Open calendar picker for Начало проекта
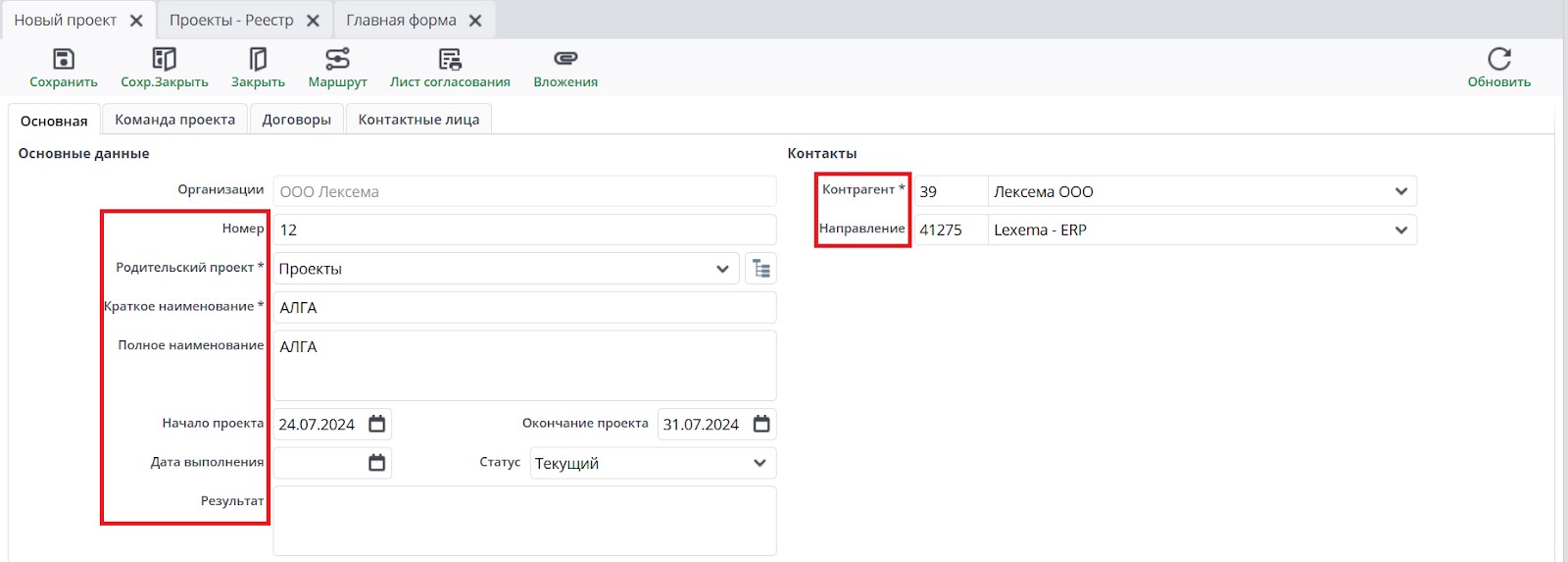The height and width of the screenshot is (562, 1568). click(377, 424)
